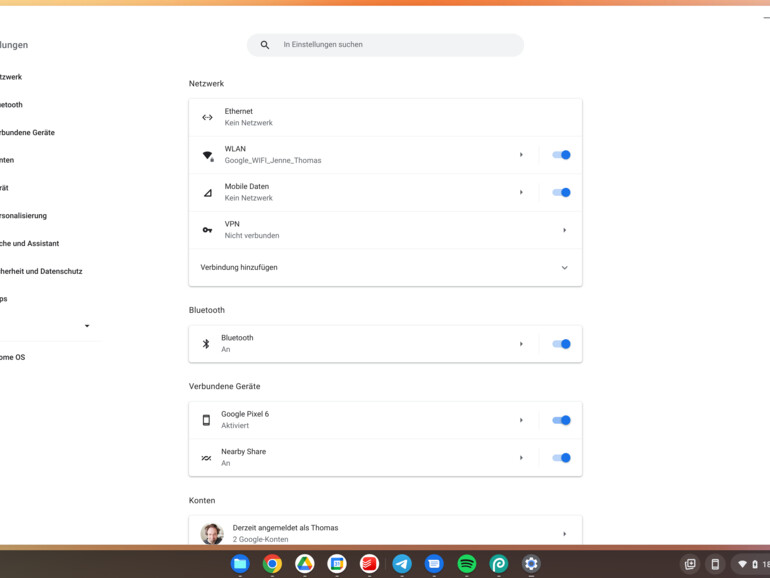
Task: Select Konten in the sidebar
Action: (x=7, y=160)
